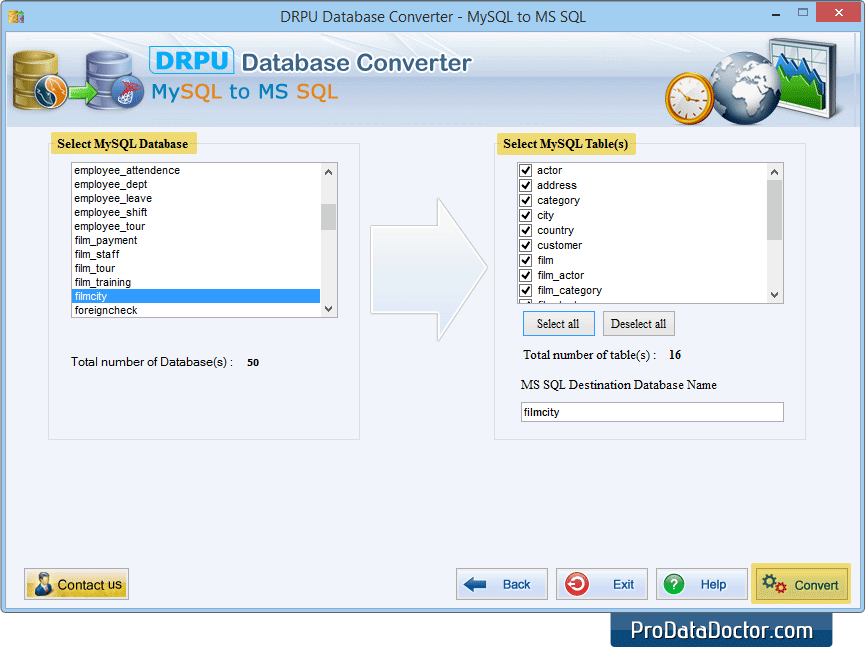The width and height of the screenshot is (866, 647).
Task: Click the blue Back arrow icon
Action: click(474, 584)
